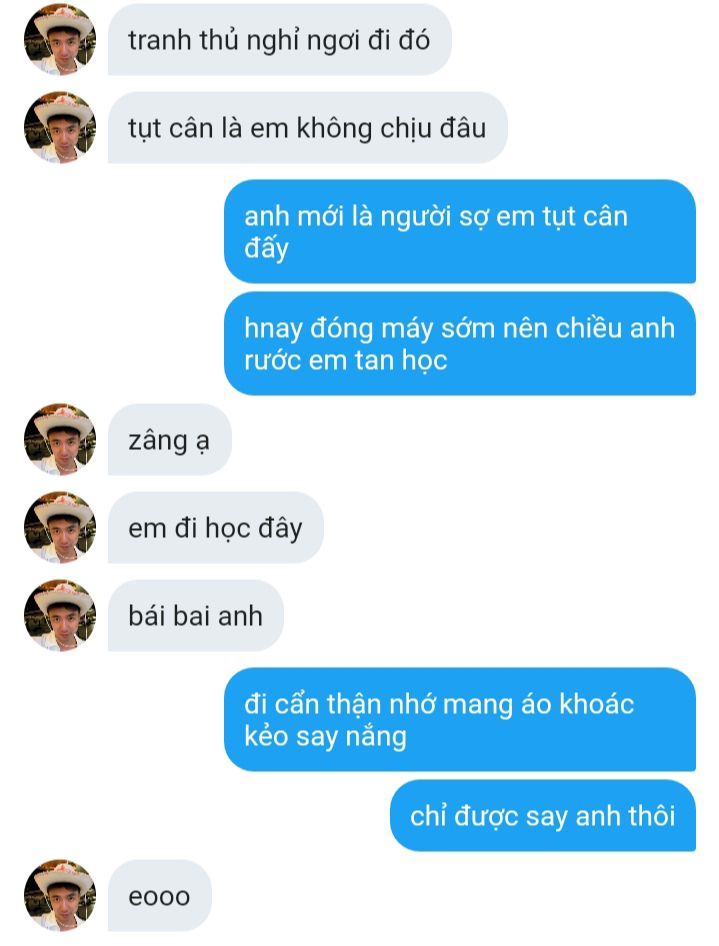Select the 'tụt cân là em không chịu đâu' bubble
Viewport: 719px width, 946px height.
(308, 127)
